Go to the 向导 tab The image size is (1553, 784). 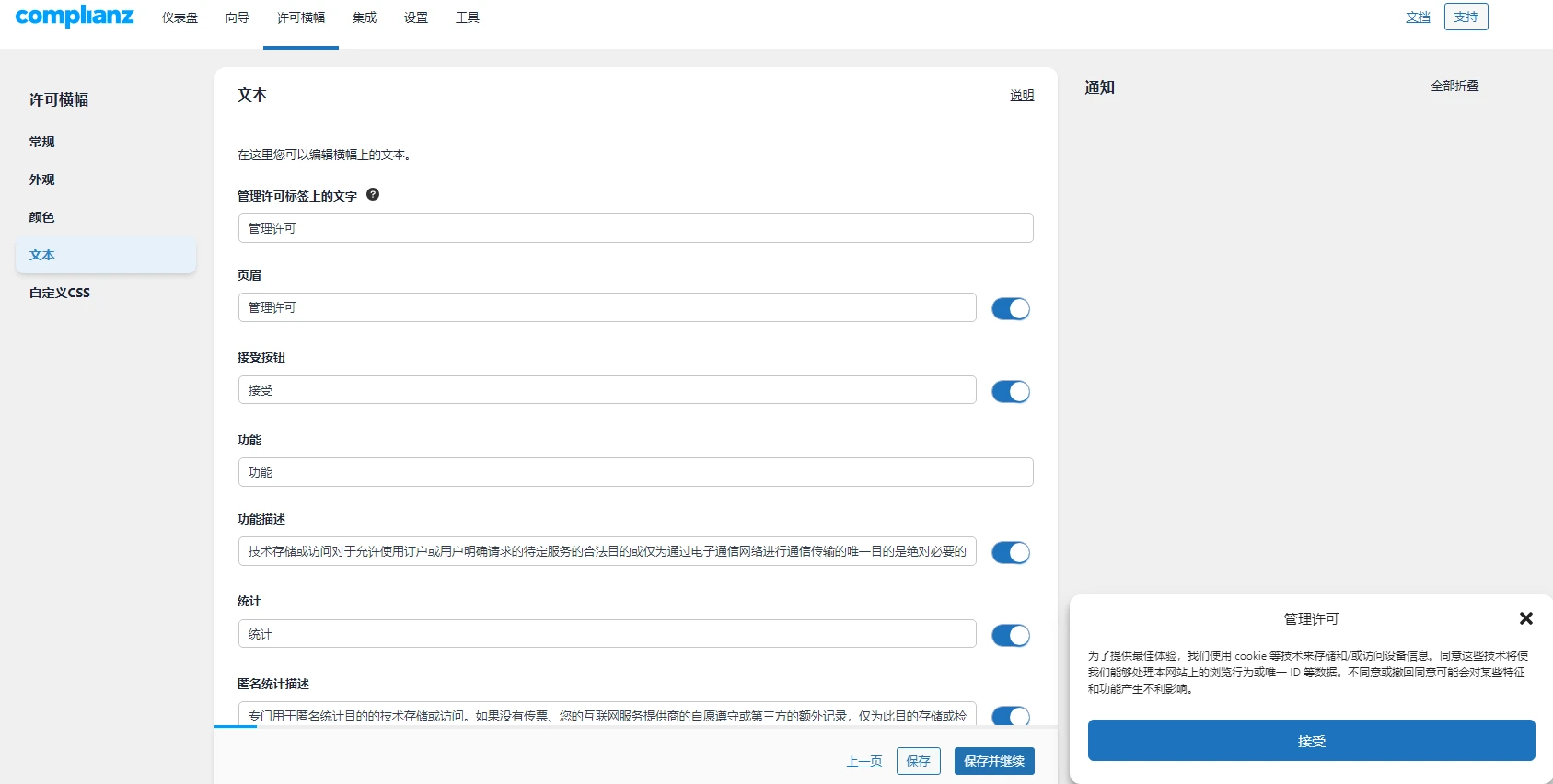click(x=238, y=17)
